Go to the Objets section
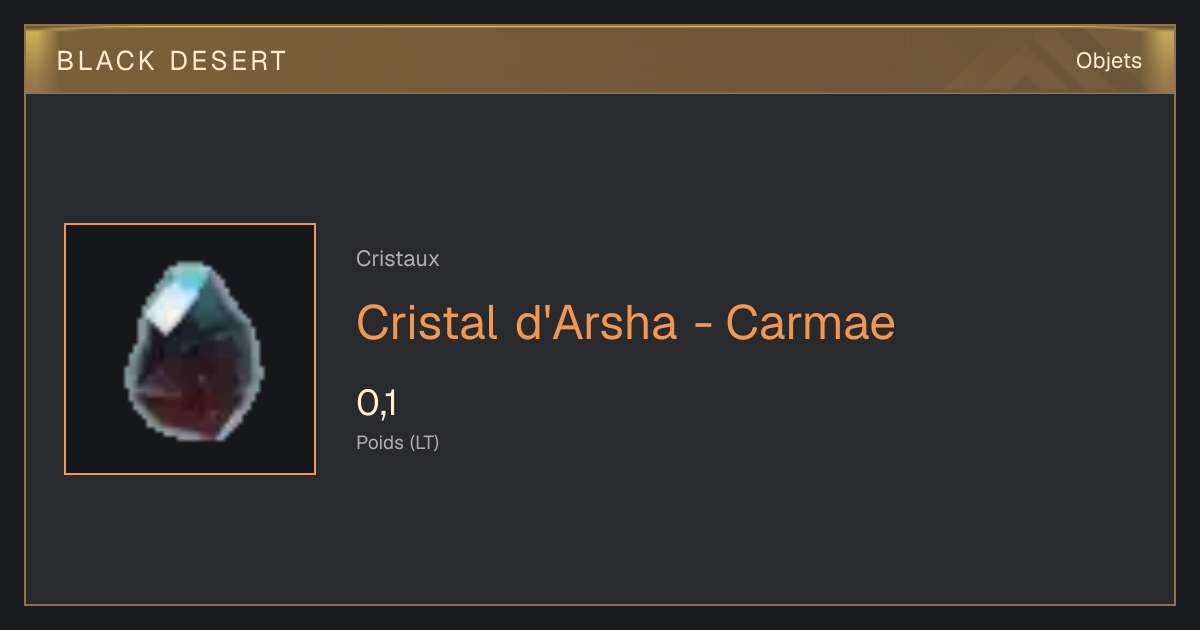Viewport: 1200px width, 630px height. (x=1109, y=61)
